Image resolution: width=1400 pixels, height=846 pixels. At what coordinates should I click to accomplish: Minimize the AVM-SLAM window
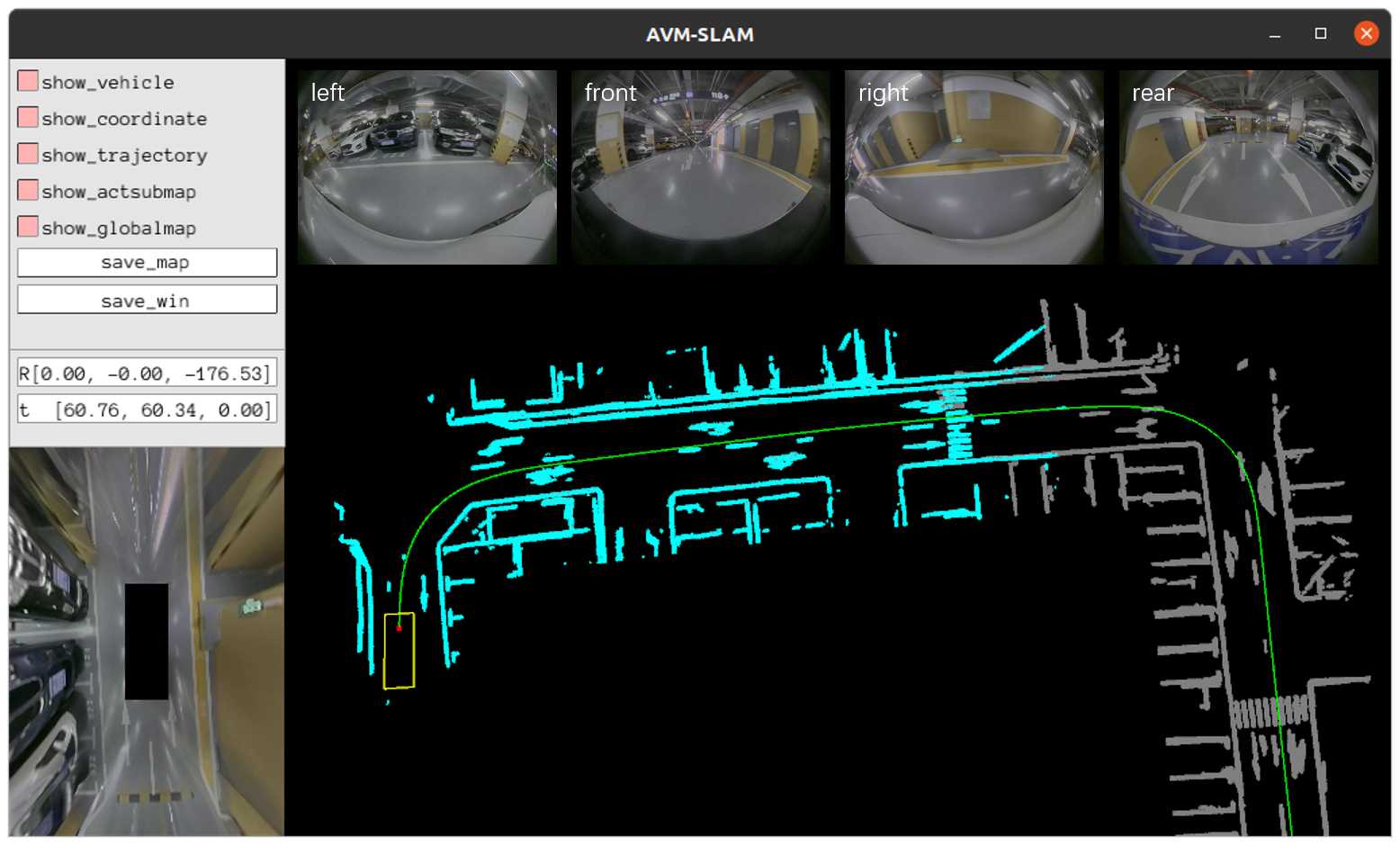1274,35
